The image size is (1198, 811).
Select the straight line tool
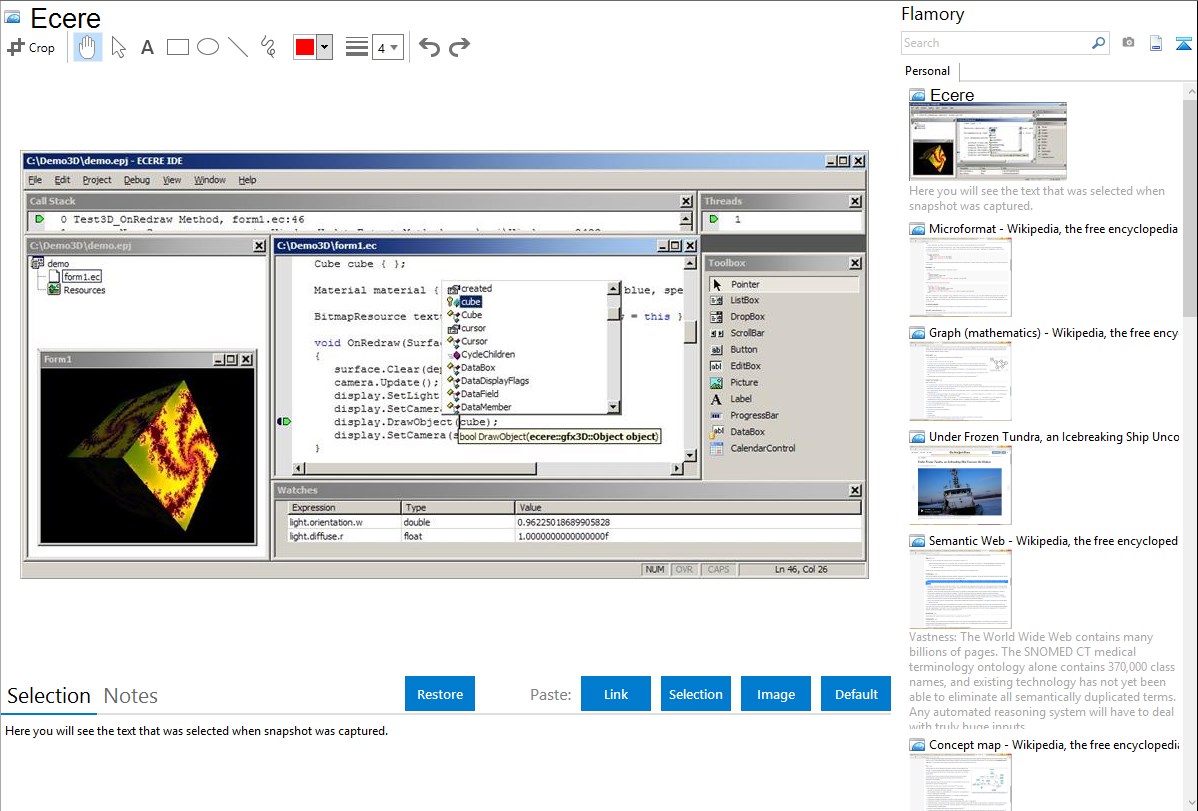[238, 47]
